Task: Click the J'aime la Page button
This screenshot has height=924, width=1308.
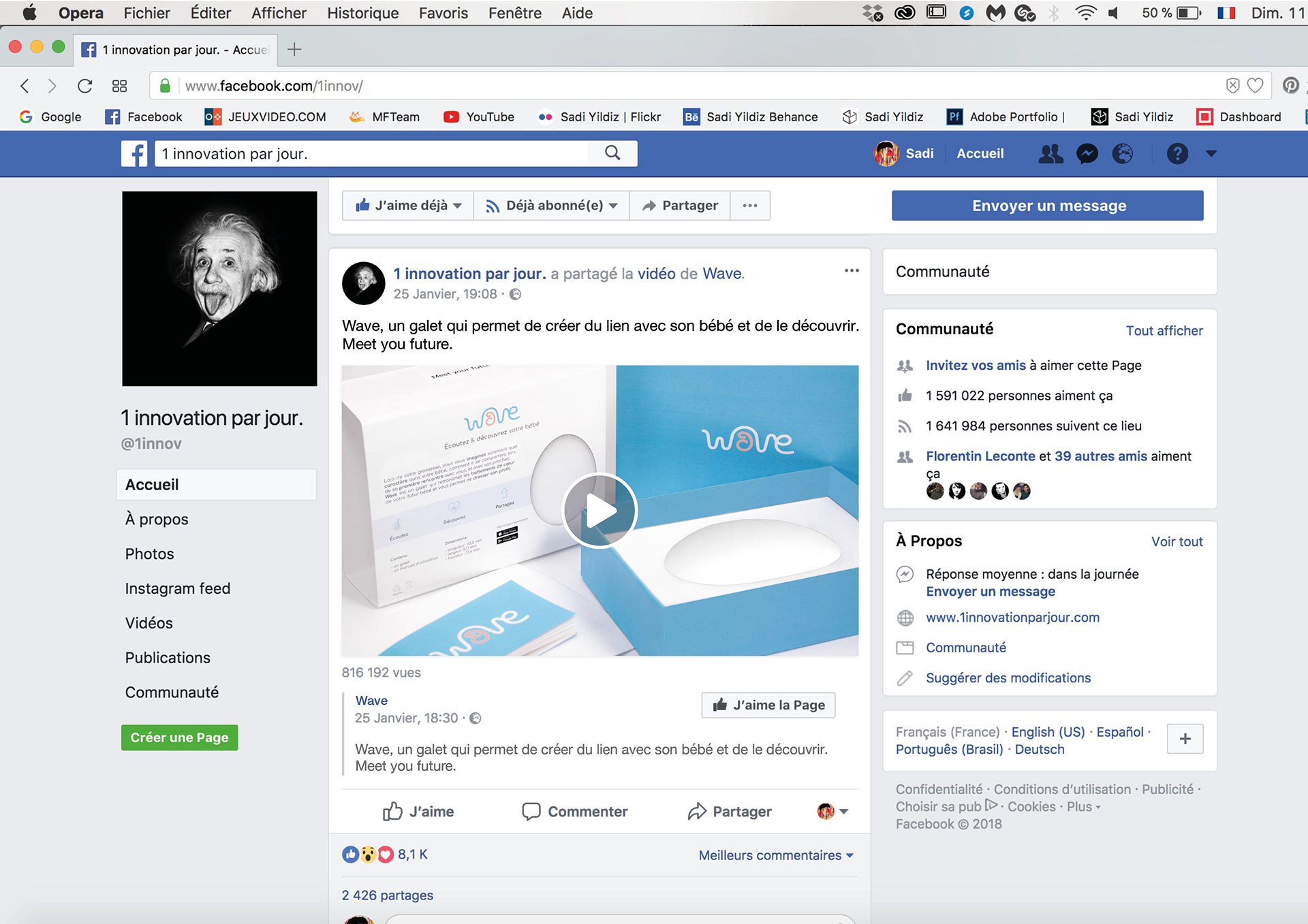Action: pos(768,705)
